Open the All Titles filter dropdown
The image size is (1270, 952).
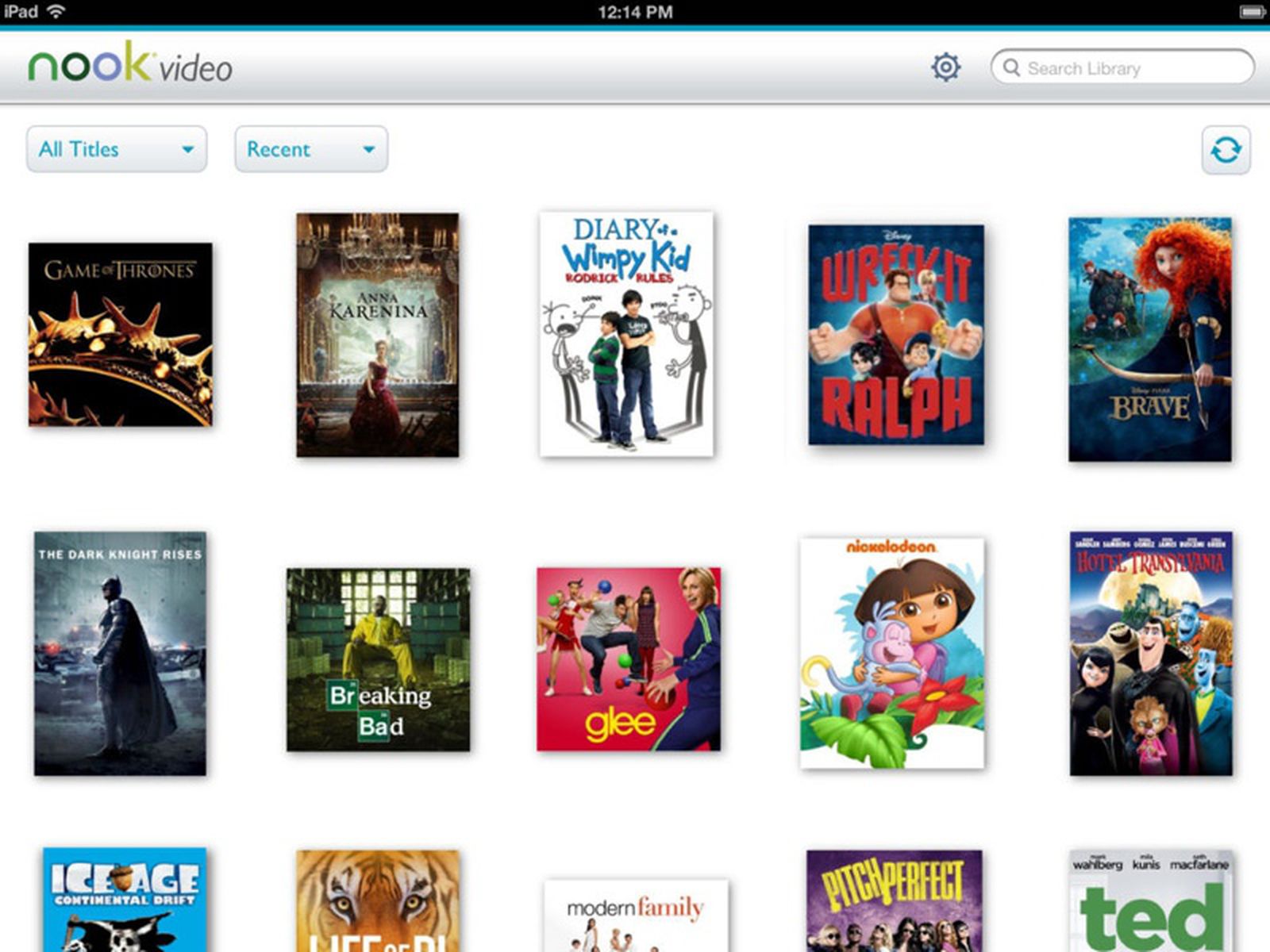click(x=116, y=149)
